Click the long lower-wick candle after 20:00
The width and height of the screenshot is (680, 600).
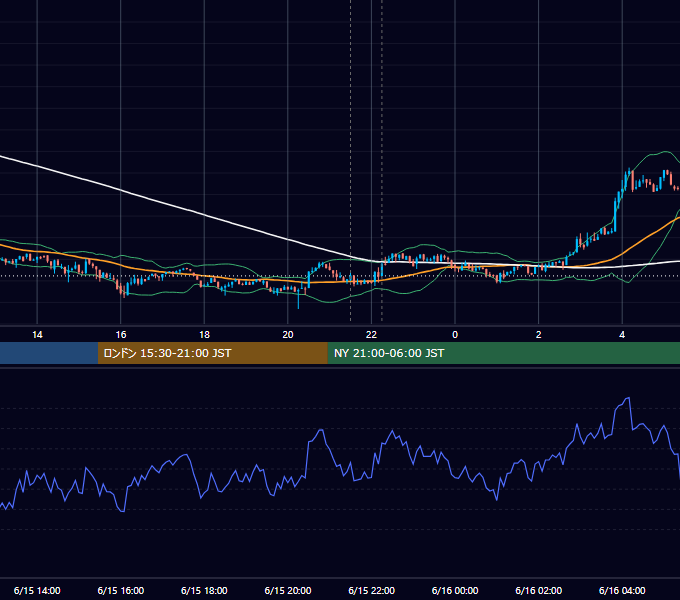(x=298, y=298)
